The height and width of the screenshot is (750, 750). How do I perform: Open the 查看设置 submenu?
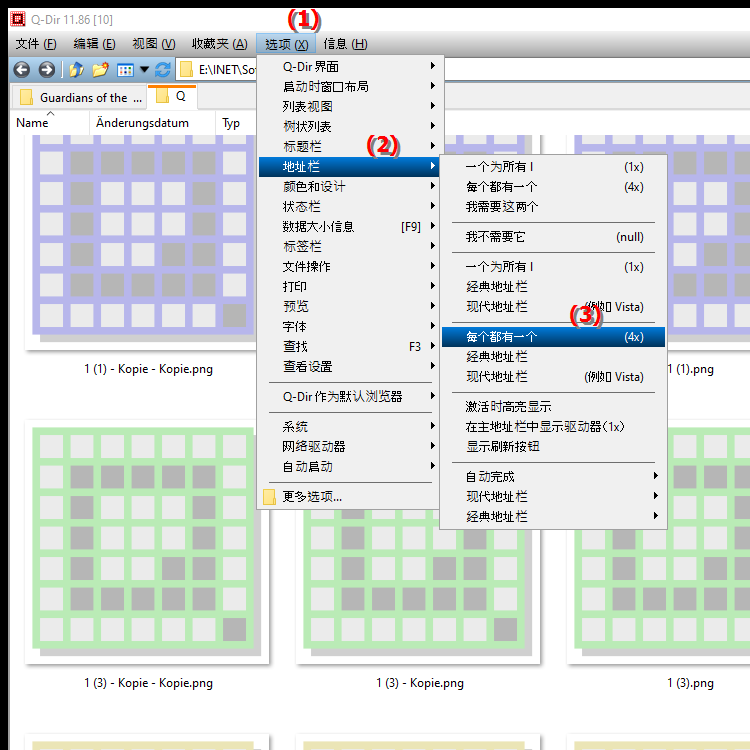[351, 366]
